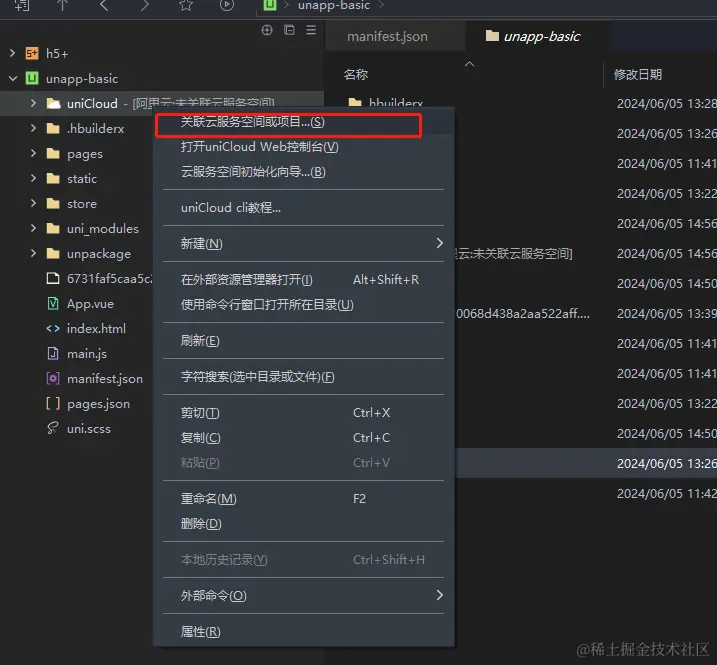
Task: Click the h5+ project icon
Action: [32, 54]
